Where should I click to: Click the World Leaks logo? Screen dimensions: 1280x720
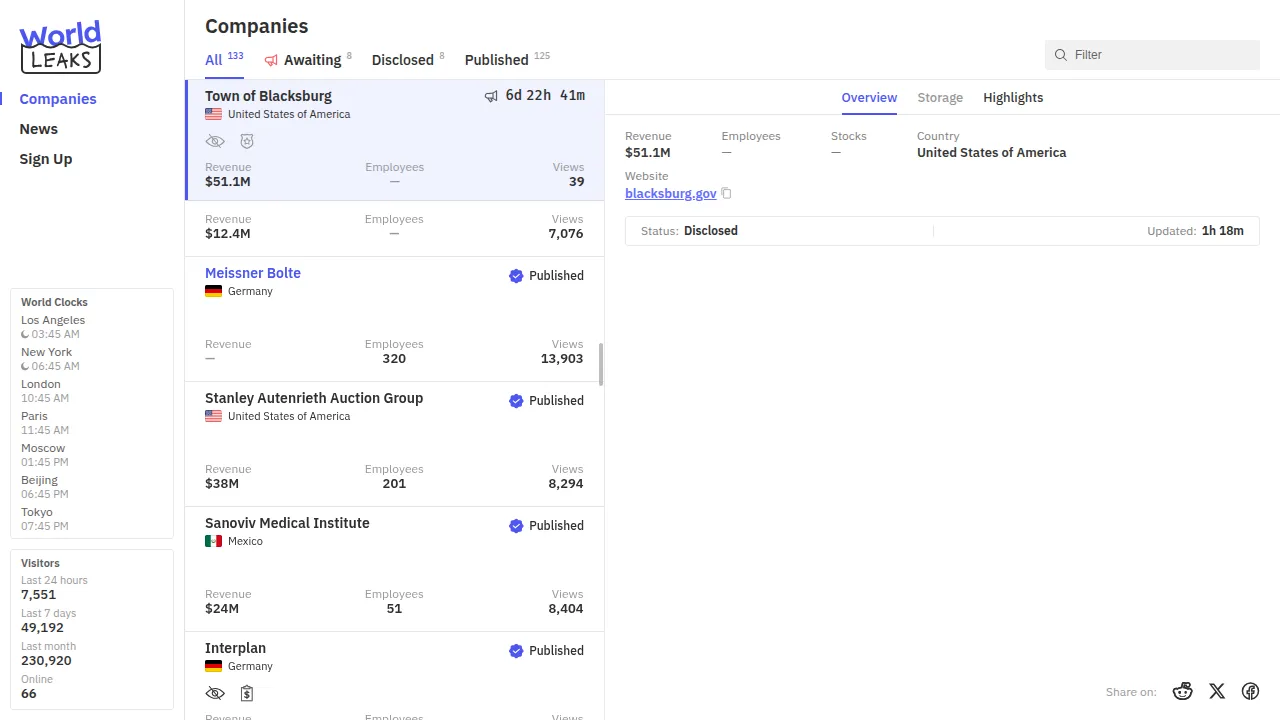coord(60,47)
